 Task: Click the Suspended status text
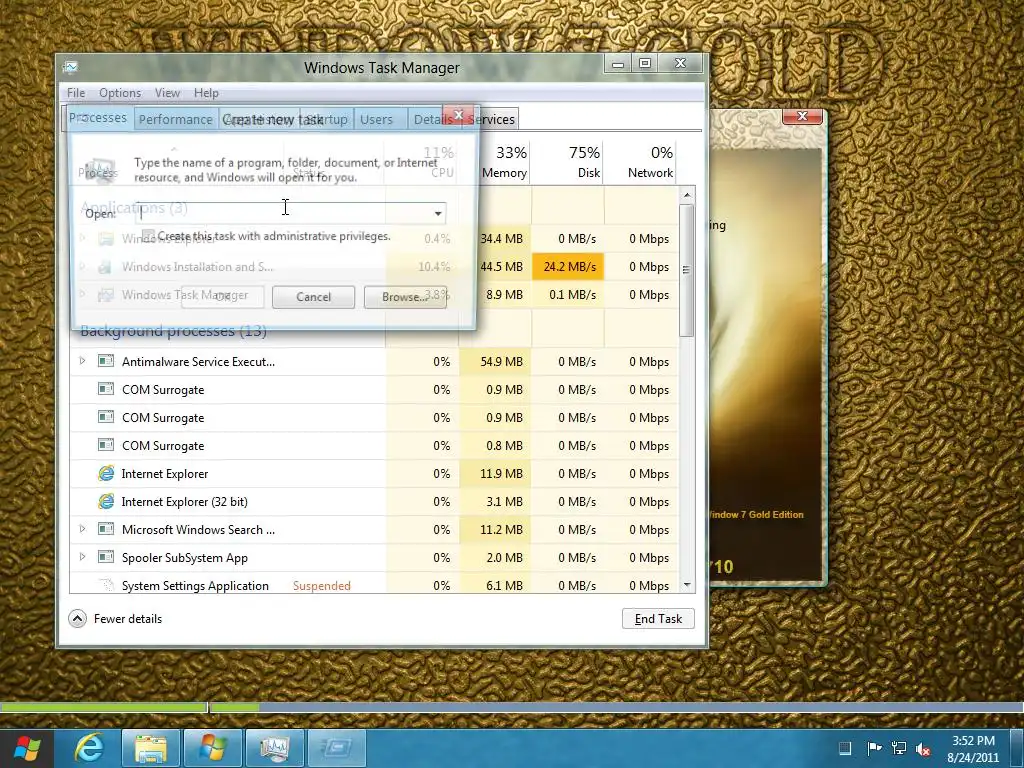321,586
